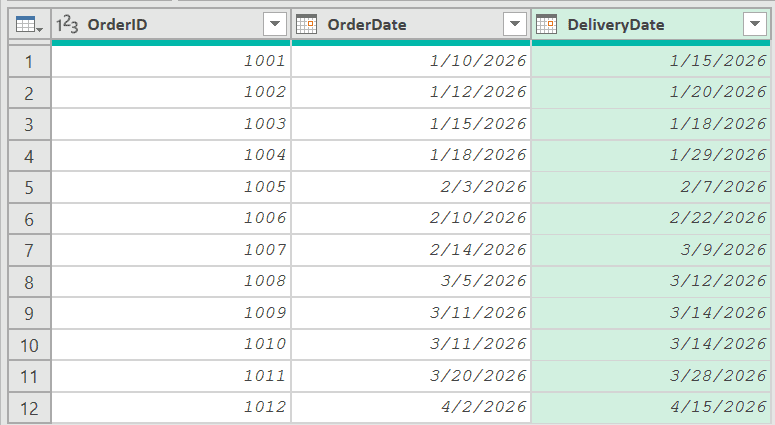Select the OrderID column header
775x425 pixels.
pyautogui.click(x=171, y=24)
